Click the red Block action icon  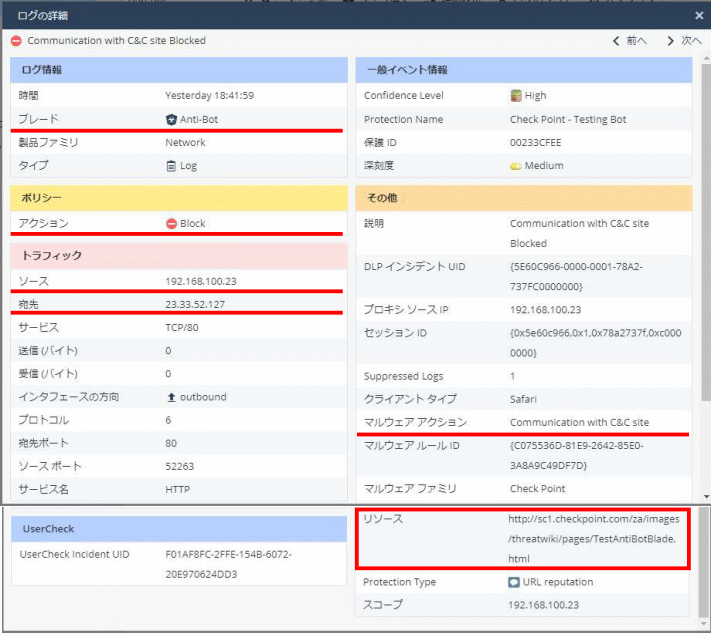(x=171, y=224)
